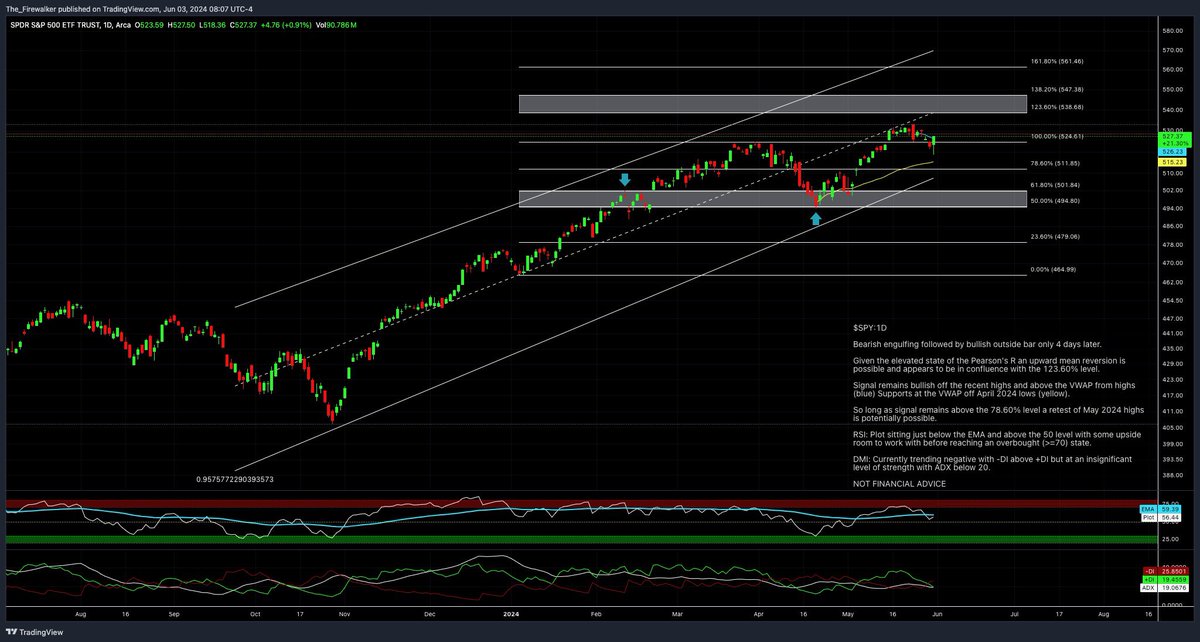Select the upper gray zone between 123.60% and 138.20%

(772, 103)
